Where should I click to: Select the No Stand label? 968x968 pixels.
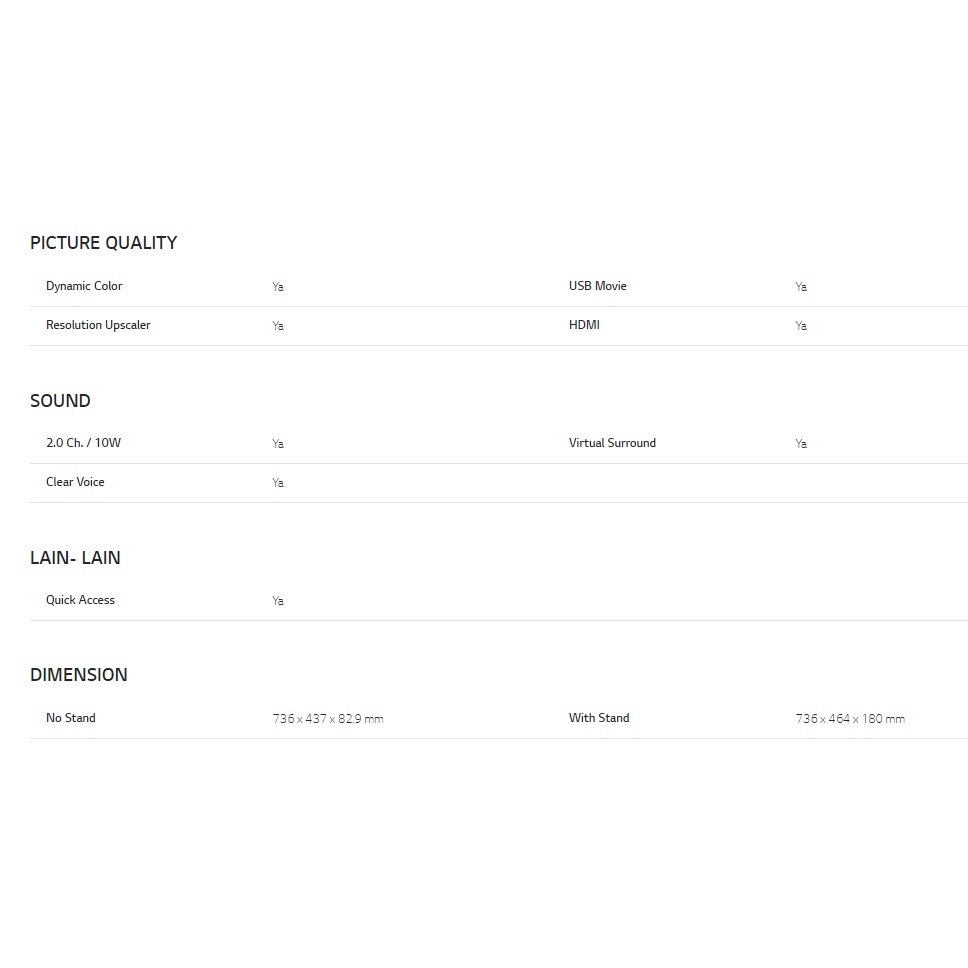71,718
